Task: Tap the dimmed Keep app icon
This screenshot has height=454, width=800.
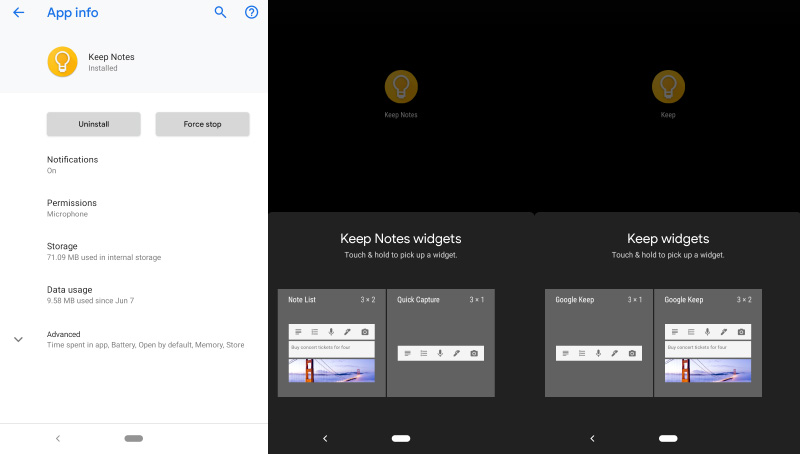Action: (668, 87)
